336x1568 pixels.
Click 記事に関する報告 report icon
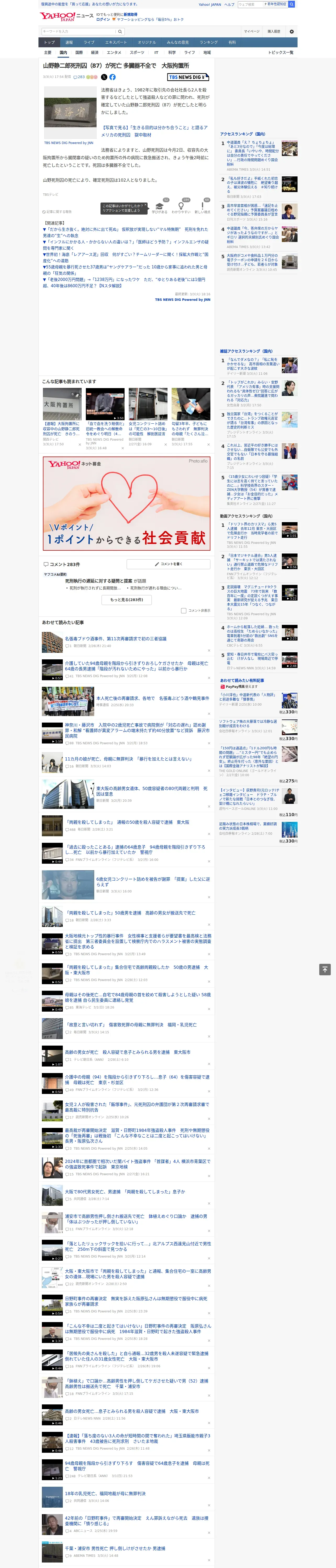[57, 212]
